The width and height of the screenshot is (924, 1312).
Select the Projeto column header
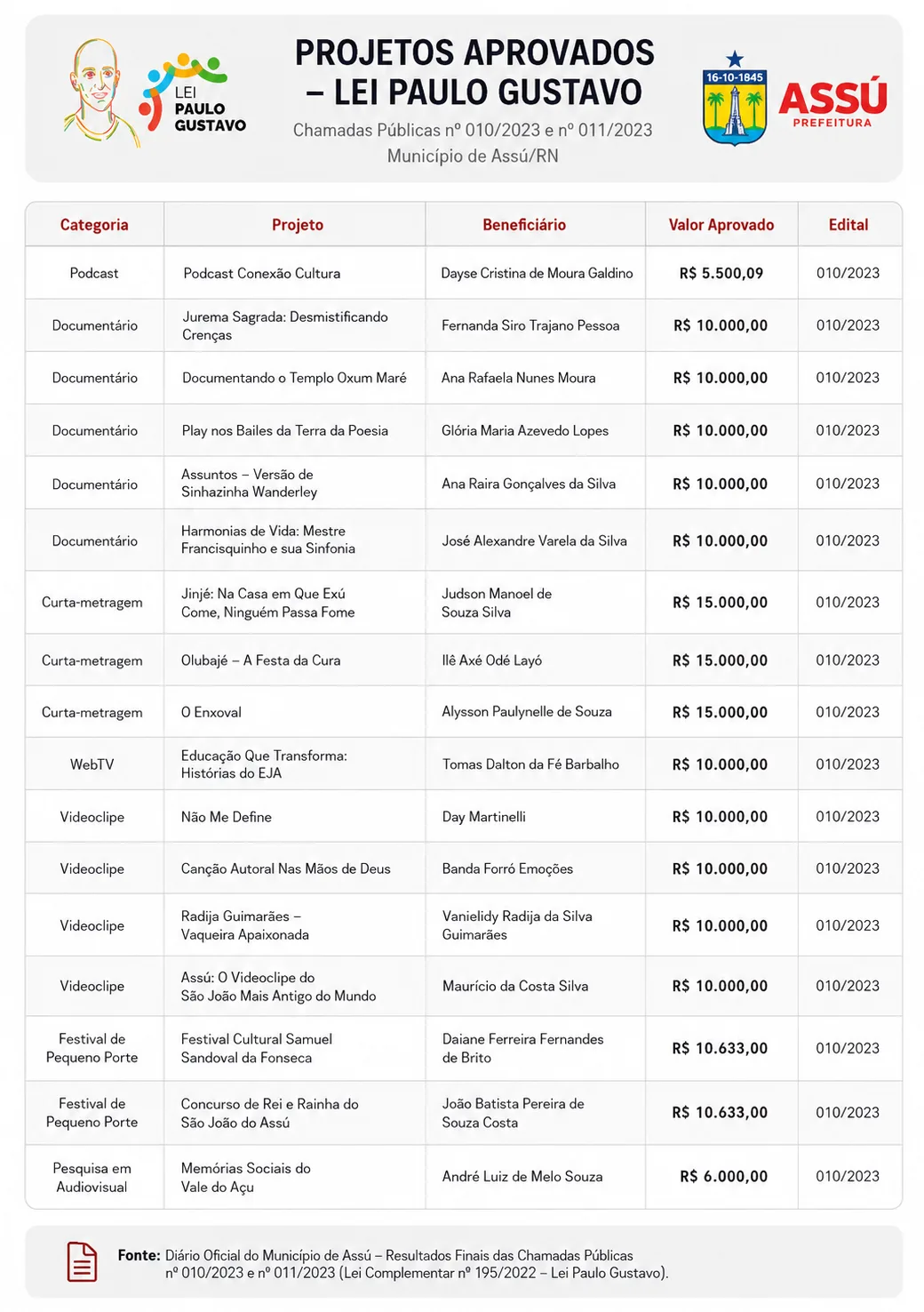click(x=298, y=225)
